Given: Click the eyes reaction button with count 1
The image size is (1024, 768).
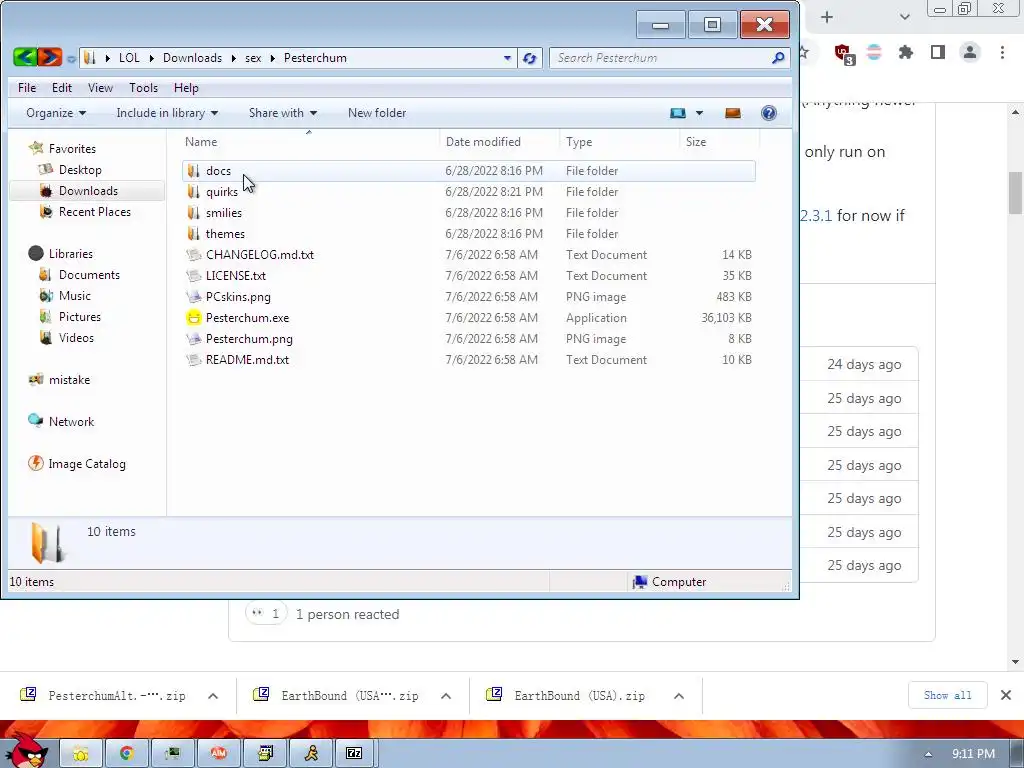Looking at the screenshot, I should tap(266, 614).
